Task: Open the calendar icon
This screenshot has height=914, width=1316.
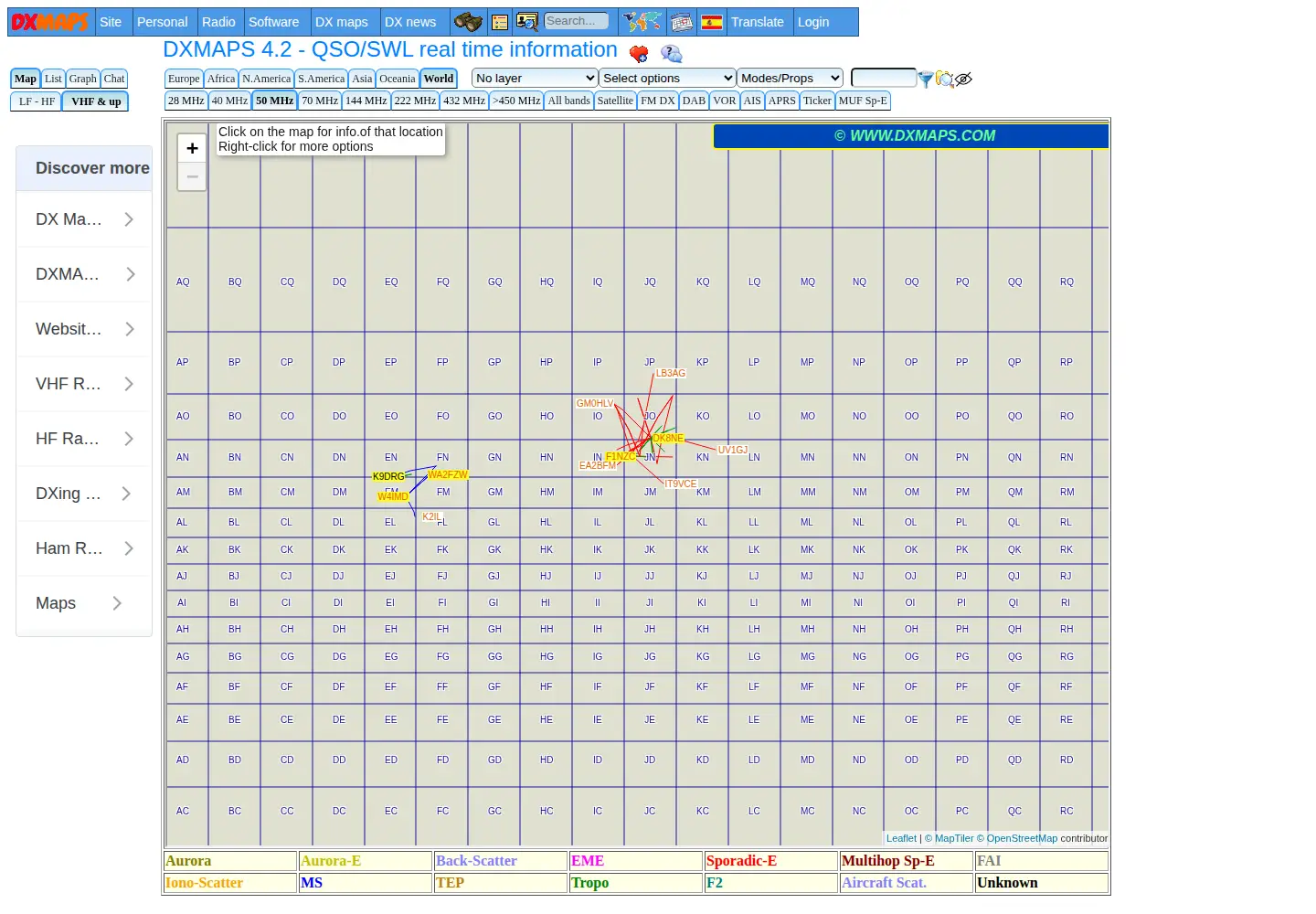Action: click(681, 22)
